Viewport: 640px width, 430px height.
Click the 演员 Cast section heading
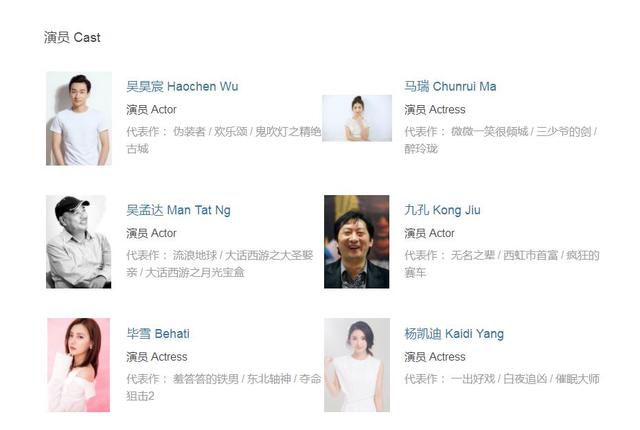click(x=72, y=38)
